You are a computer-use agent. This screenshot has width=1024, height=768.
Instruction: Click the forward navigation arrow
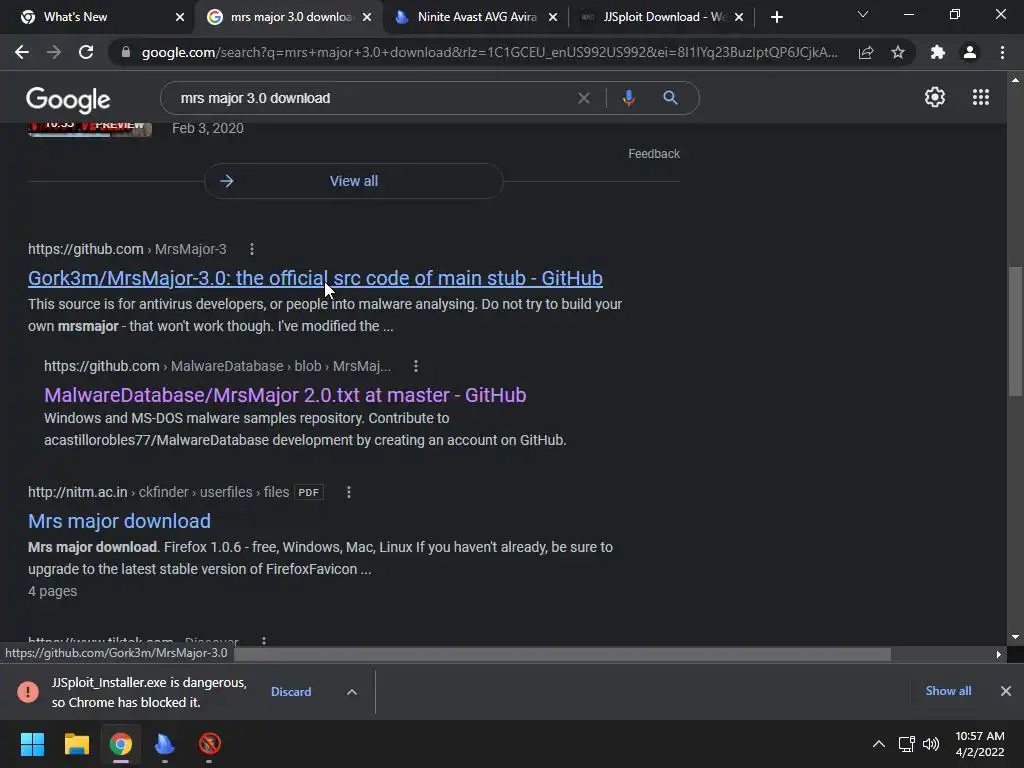[x=54, y=52]
